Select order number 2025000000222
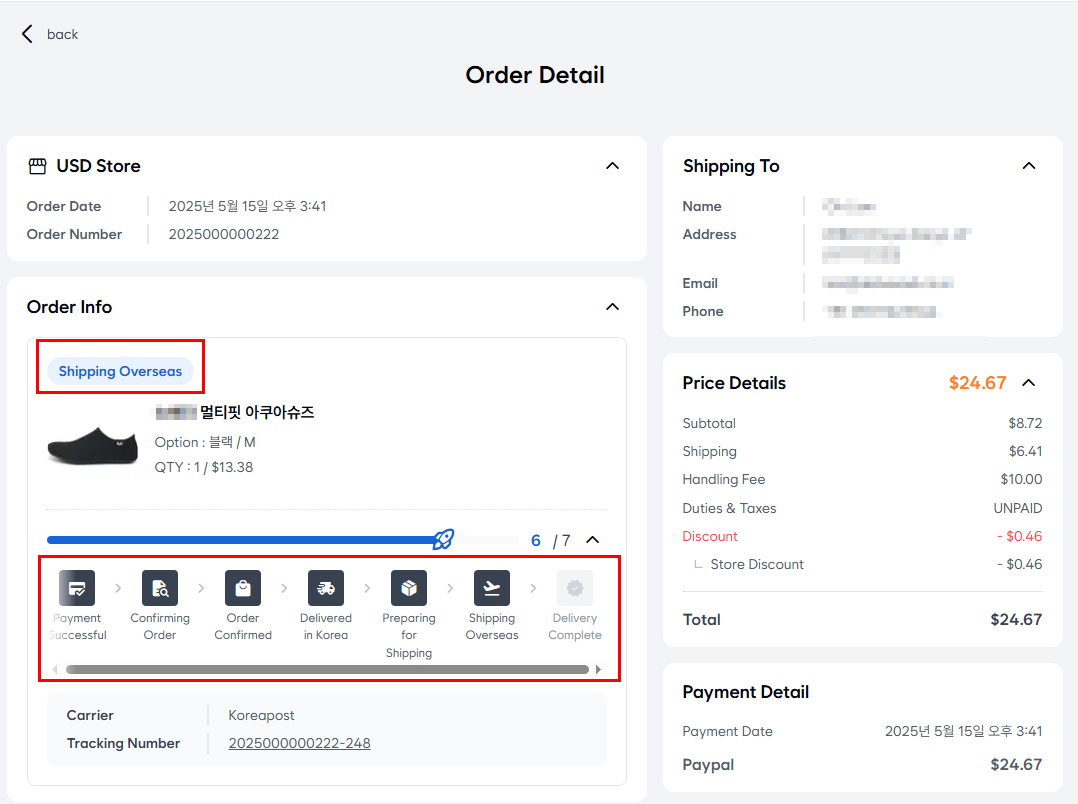The height and width of the screenshot is (804, 1078). (x=224, y=235)
